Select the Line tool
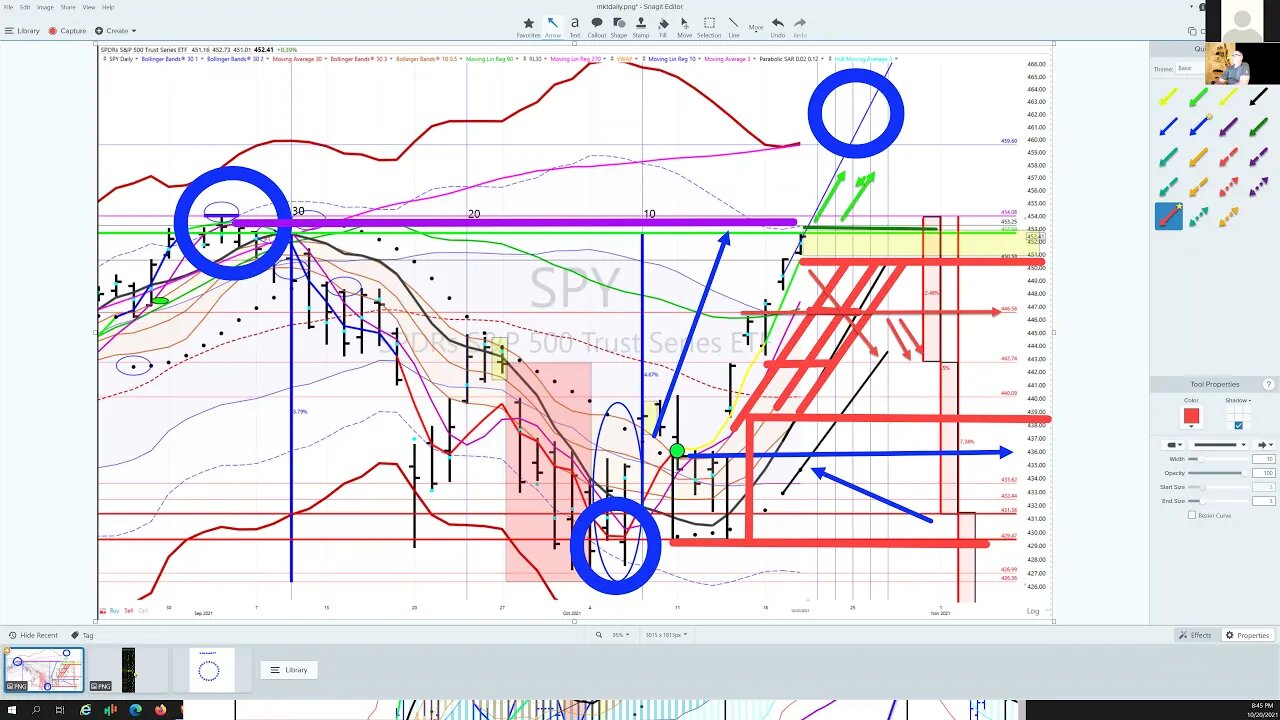 point(734,26)
